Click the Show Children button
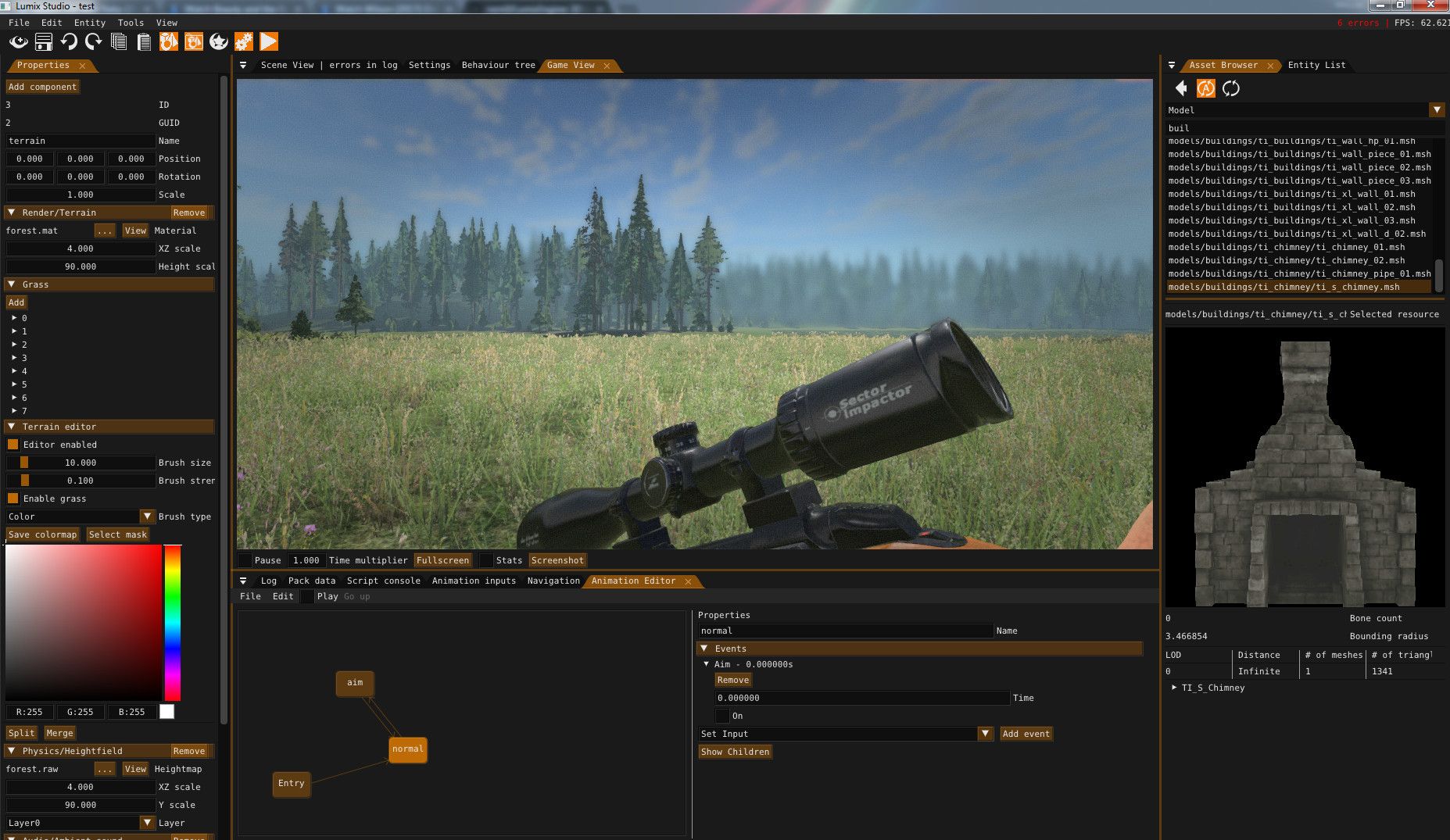 point(734,751)
